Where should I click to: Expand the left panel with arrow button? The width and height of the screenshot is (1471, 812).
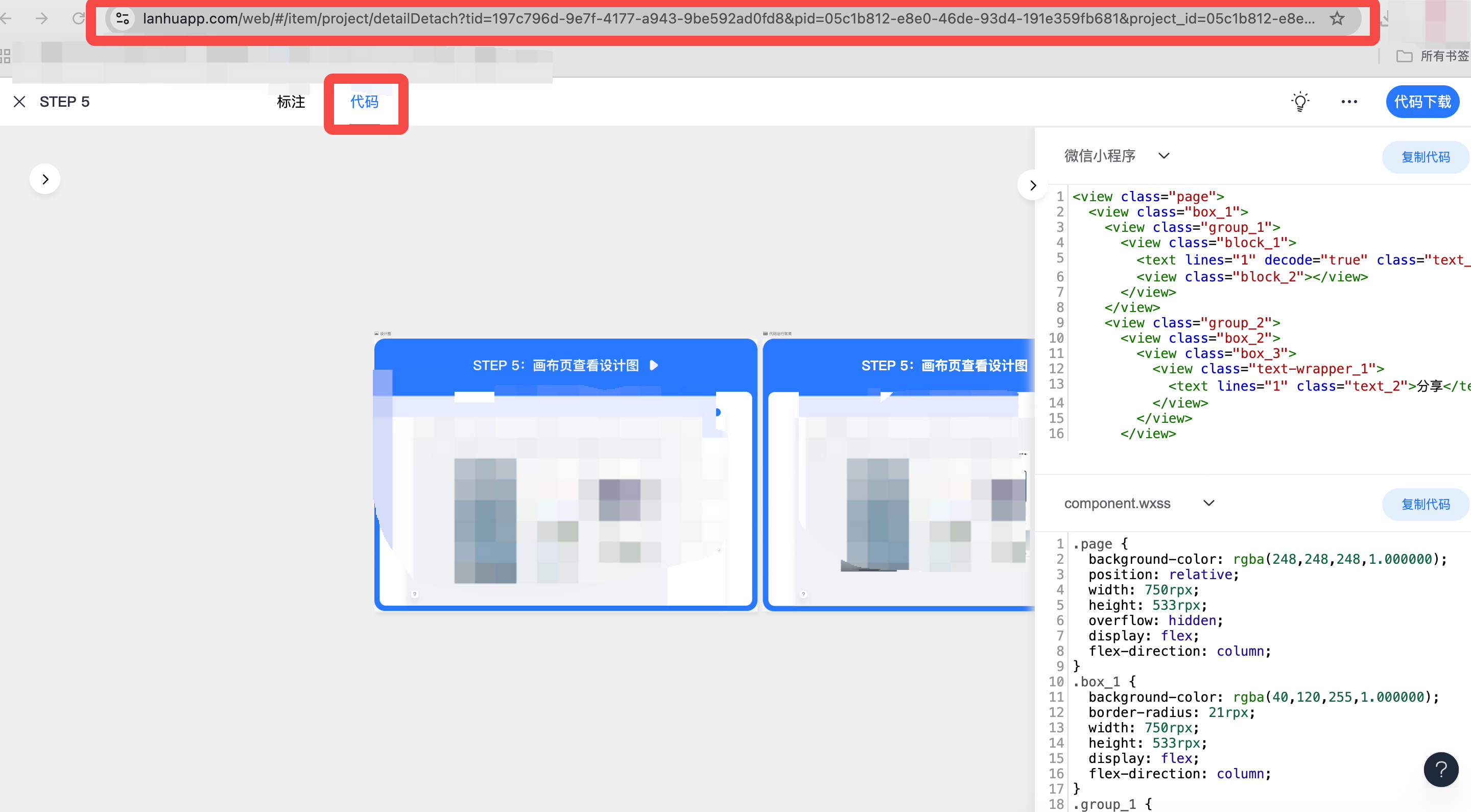point(45,179)
